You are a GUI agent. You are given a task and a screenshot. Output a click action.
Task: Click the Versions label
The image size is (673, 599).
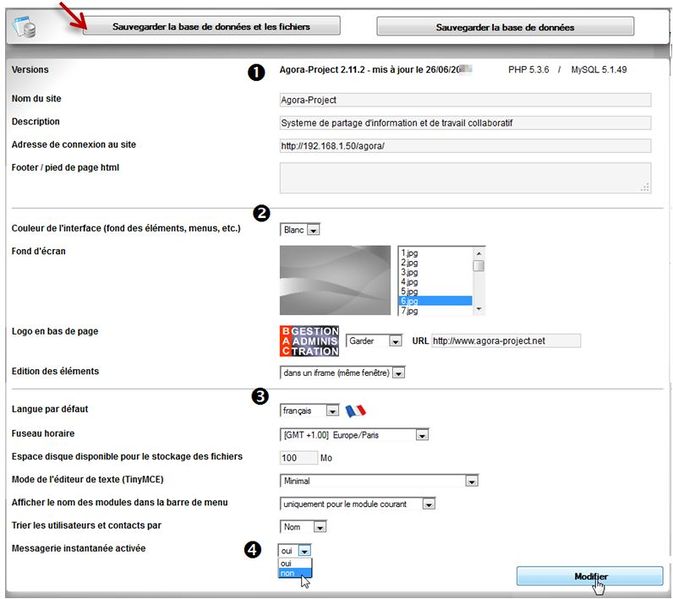tap(30, 70)
